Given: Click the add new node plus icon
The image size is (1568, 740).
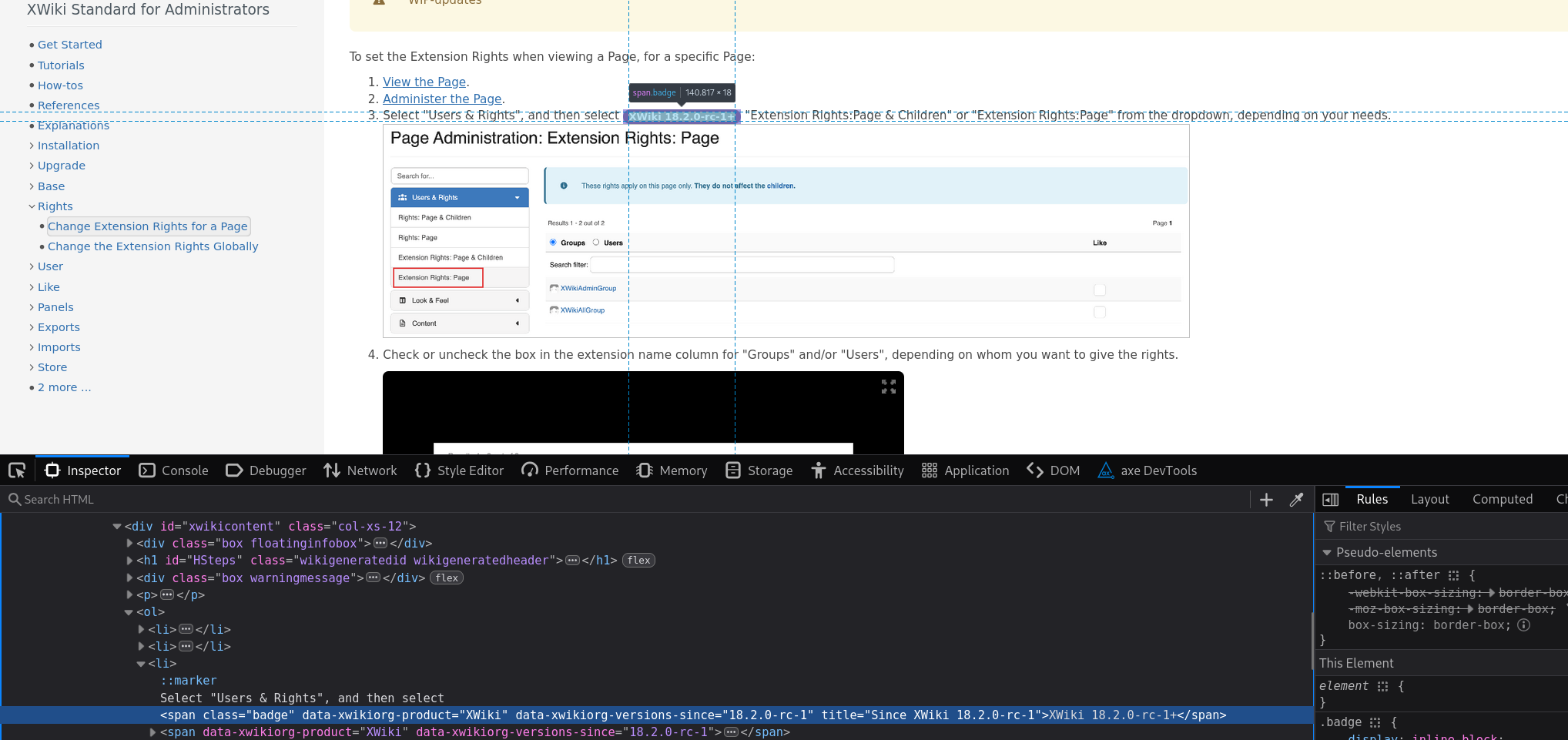Looking at the screenshot, I should [x=1266, y=500].
